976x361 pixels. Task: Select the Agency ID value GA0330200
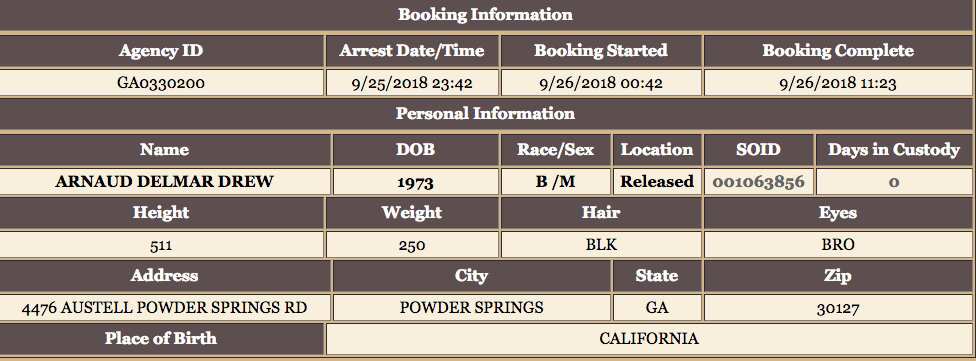coord(161,83)
